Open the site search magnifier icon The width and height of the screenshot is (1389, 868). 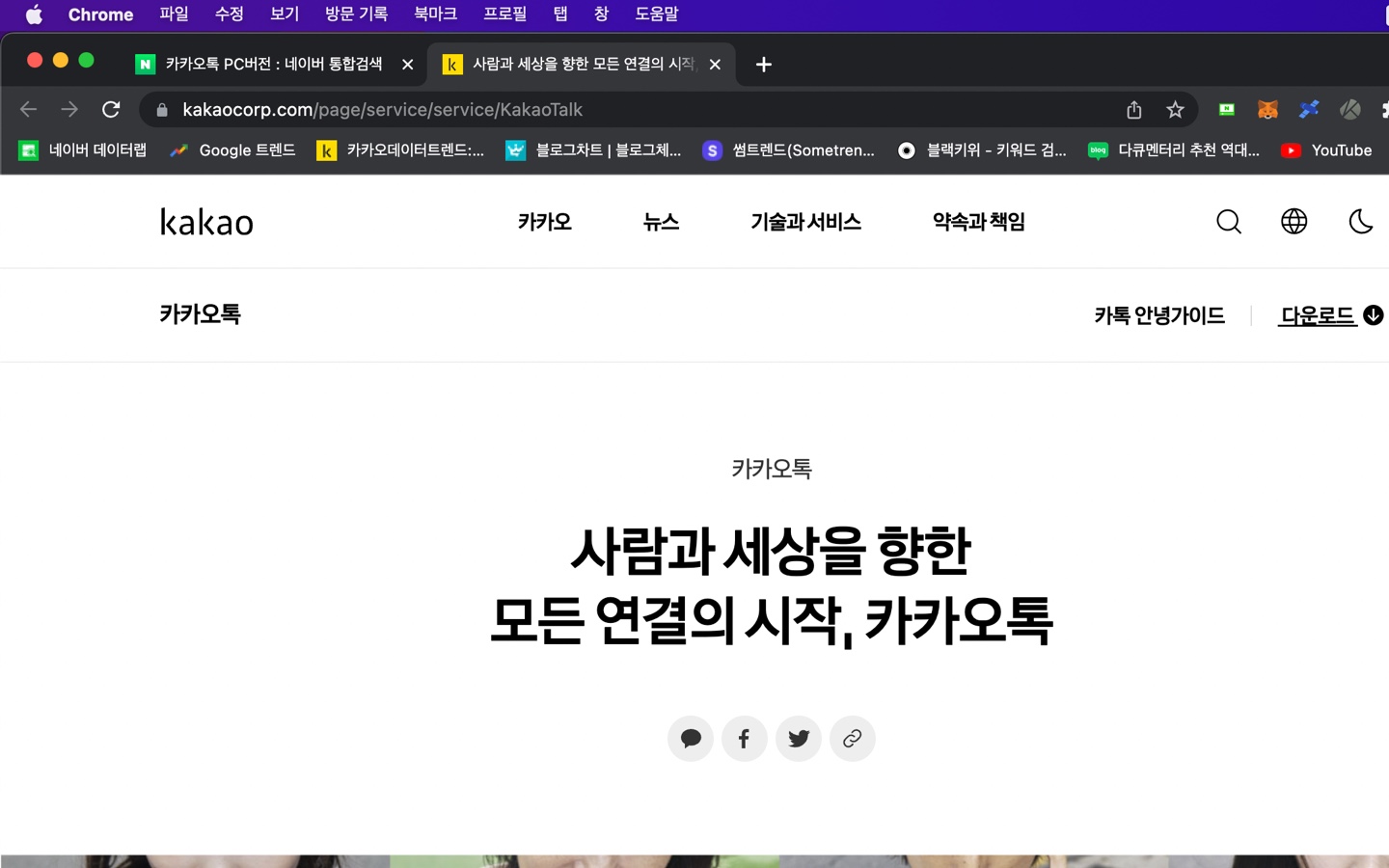point(1229,222)
